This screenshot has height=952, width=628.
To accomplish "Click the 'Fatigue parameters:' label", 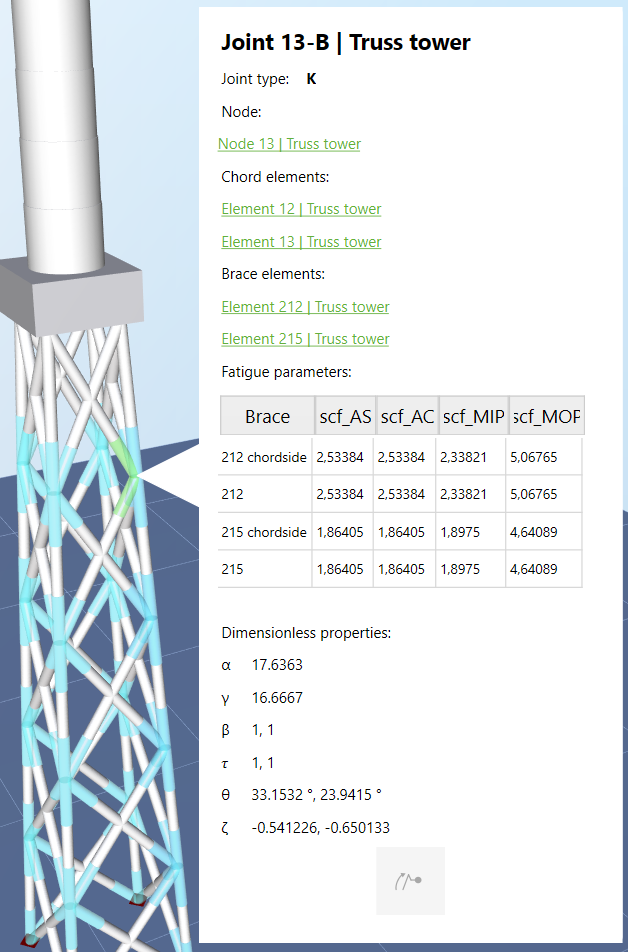I will pos(286,372).
